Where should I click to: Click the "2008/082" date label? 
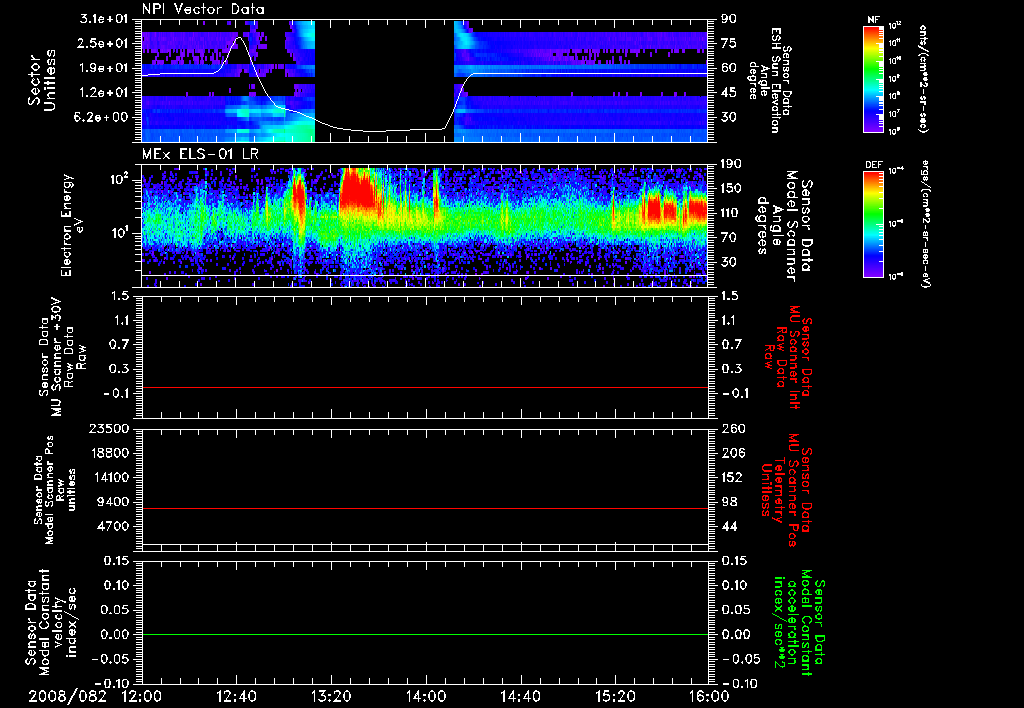coord(67,696)
